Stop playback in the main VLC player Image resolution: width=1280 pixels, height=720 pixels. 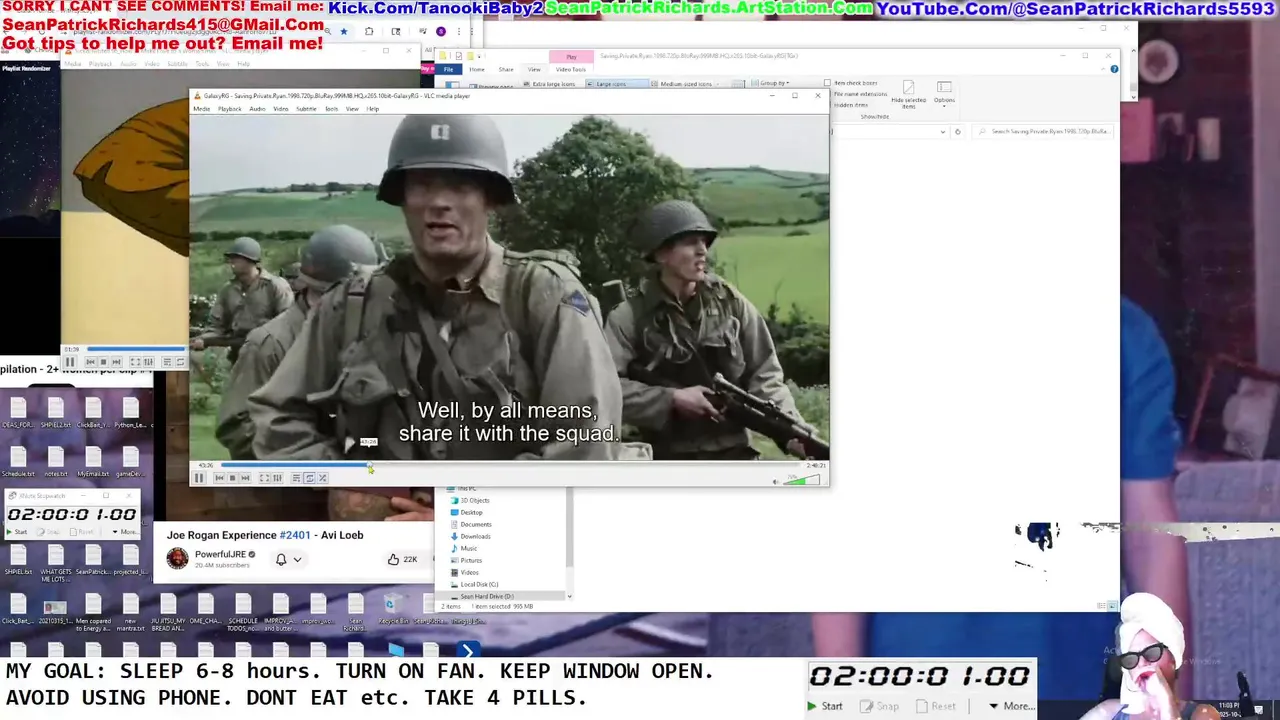coord(233,478)
